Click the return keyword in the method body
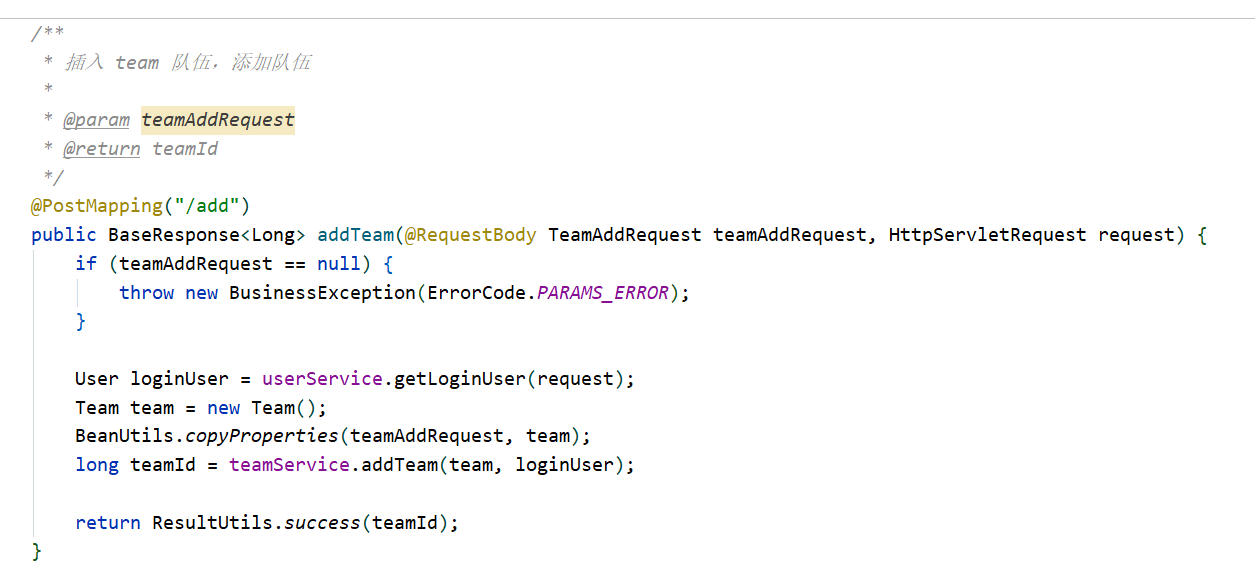The image size is (1255, 574). coord(108,523)
